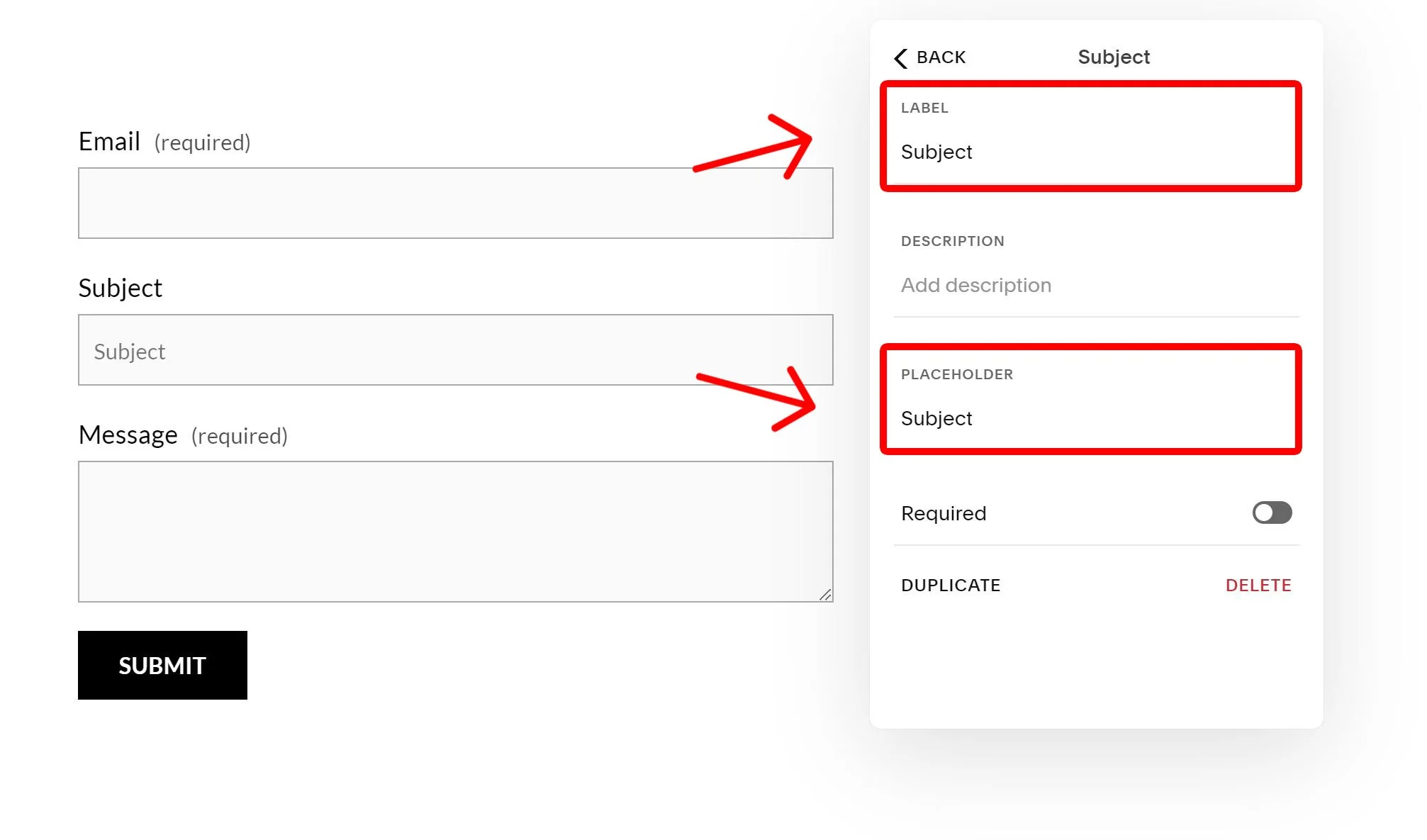Click the Email field label
This screenshot has width=1427, height=840.
point(110,141)
